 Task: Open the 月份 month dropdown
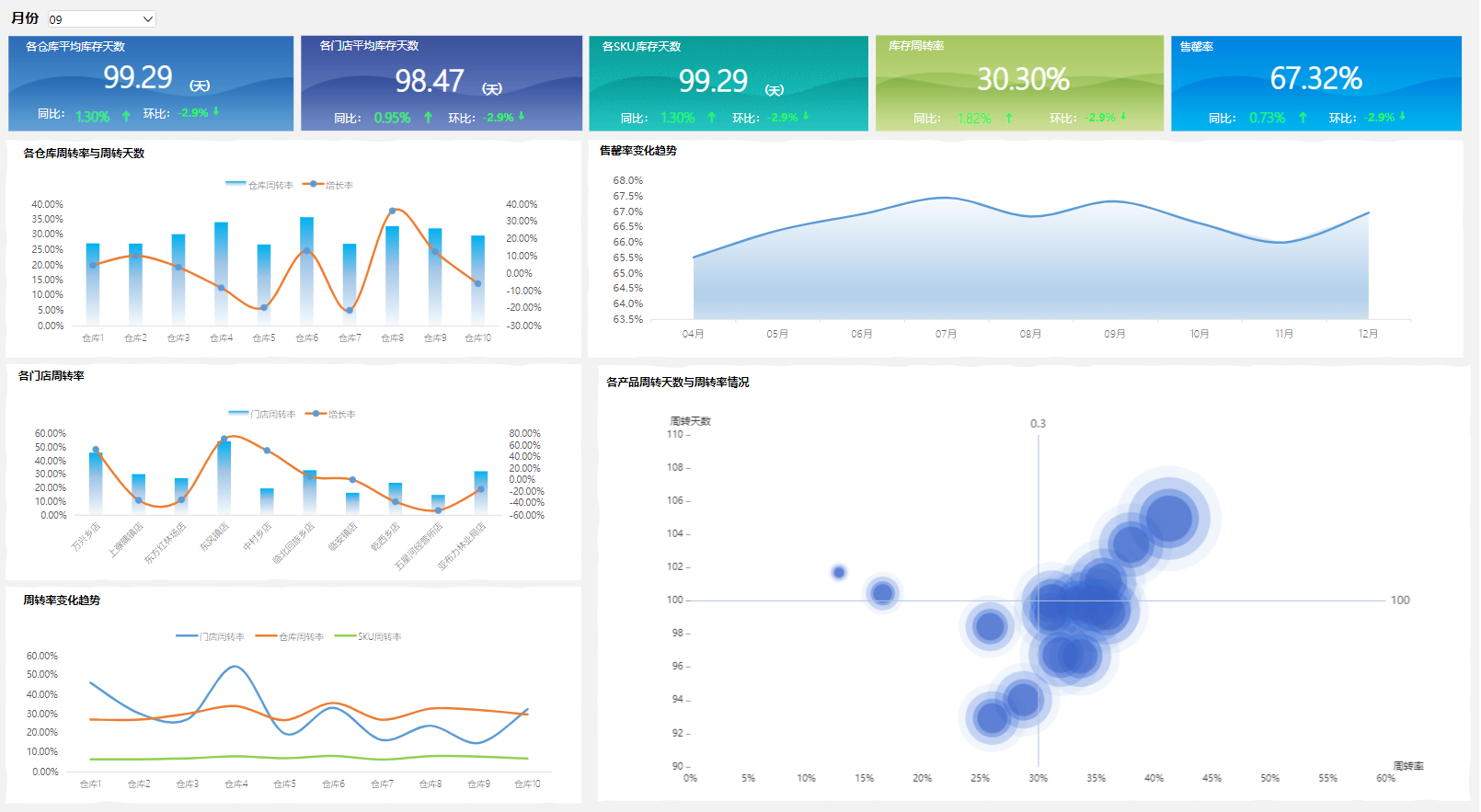[x=101, y=19]
